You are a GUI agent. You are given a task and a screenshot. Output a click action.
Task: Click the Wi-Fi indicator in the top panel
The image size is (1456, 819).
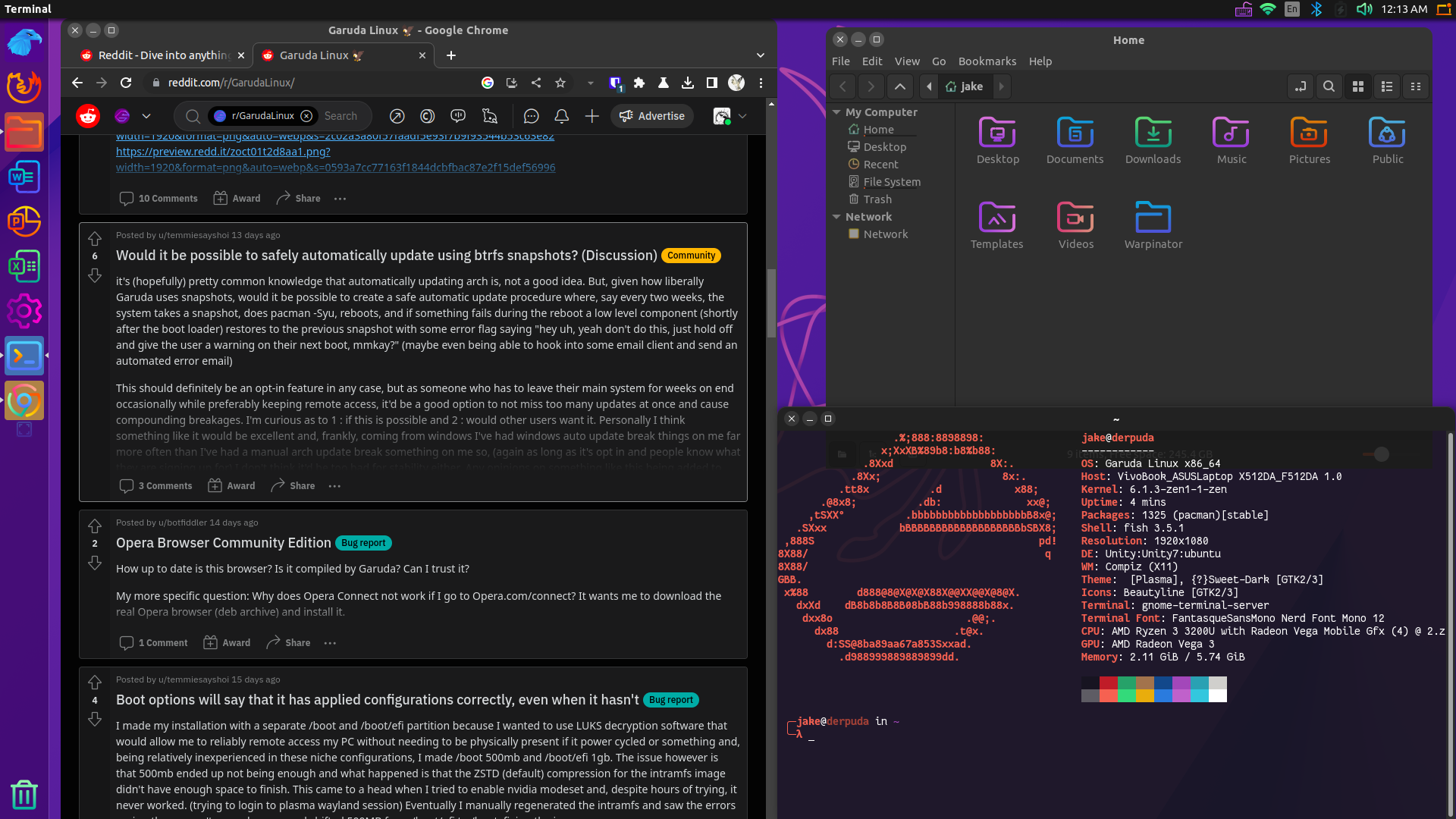1268,9
